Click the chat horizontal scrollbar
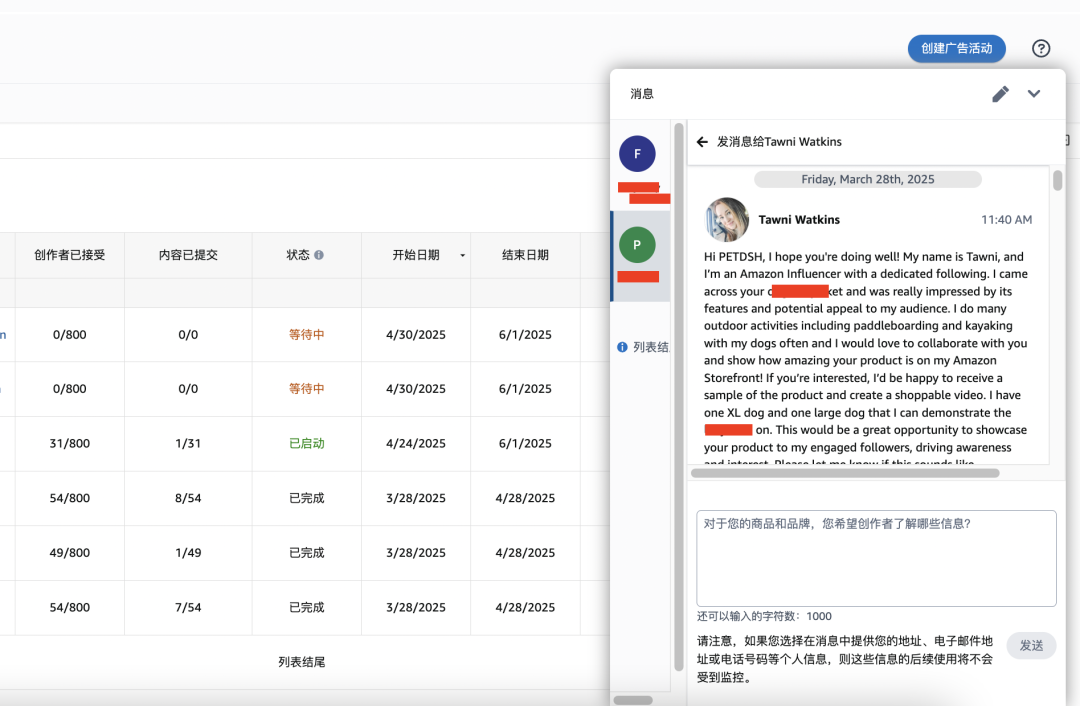Image resolution: width=1080 pixels, height=706 pixels. (x=845, y=473)
